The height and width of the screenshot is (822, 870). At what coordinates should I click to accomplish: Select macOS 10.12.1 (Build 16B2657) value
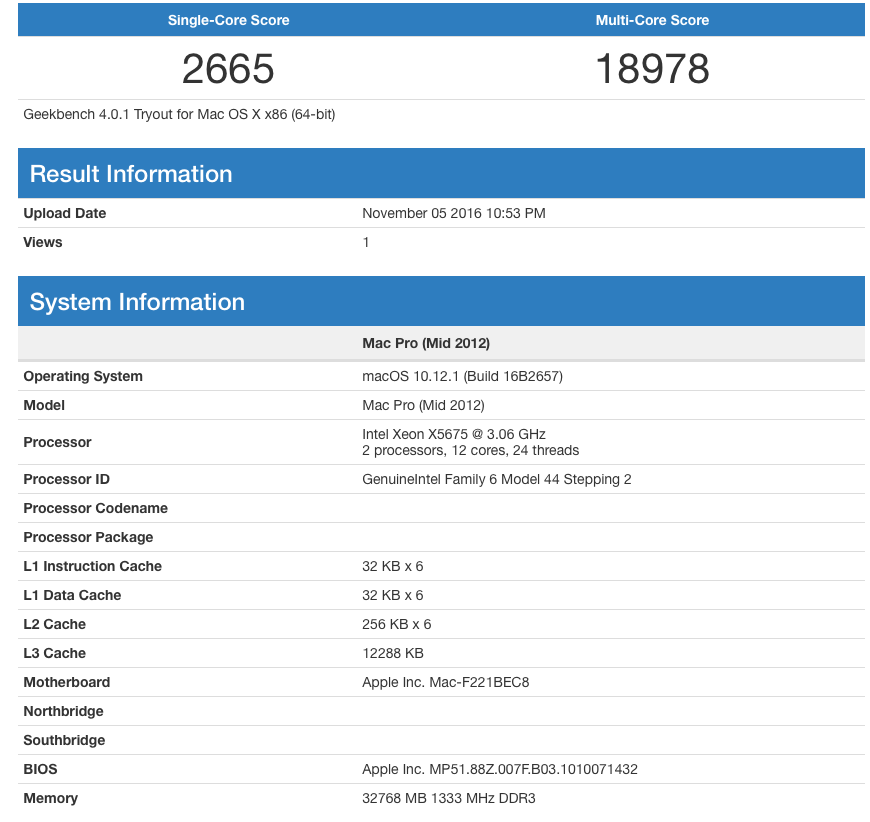coord(462,376)
